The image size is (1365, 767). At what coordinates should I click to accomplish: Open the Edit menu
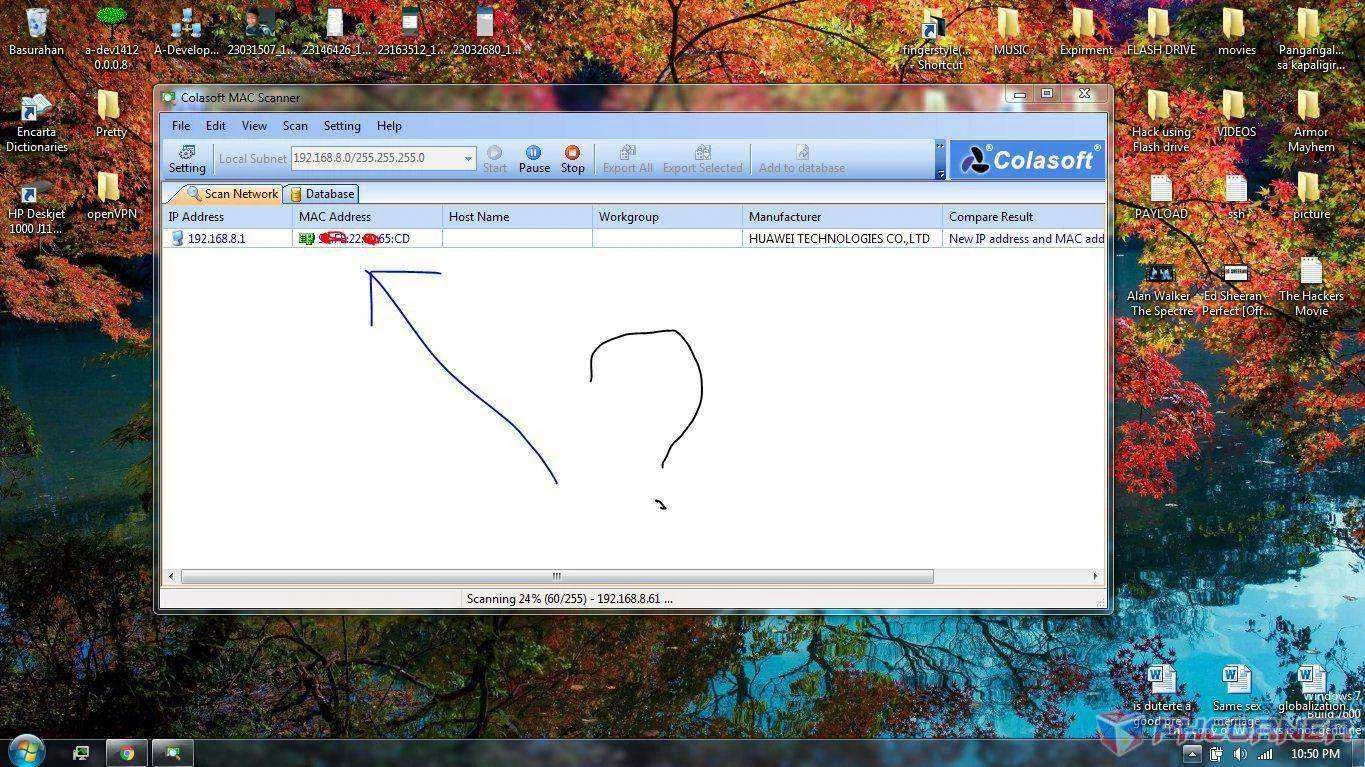pos(216,126)
